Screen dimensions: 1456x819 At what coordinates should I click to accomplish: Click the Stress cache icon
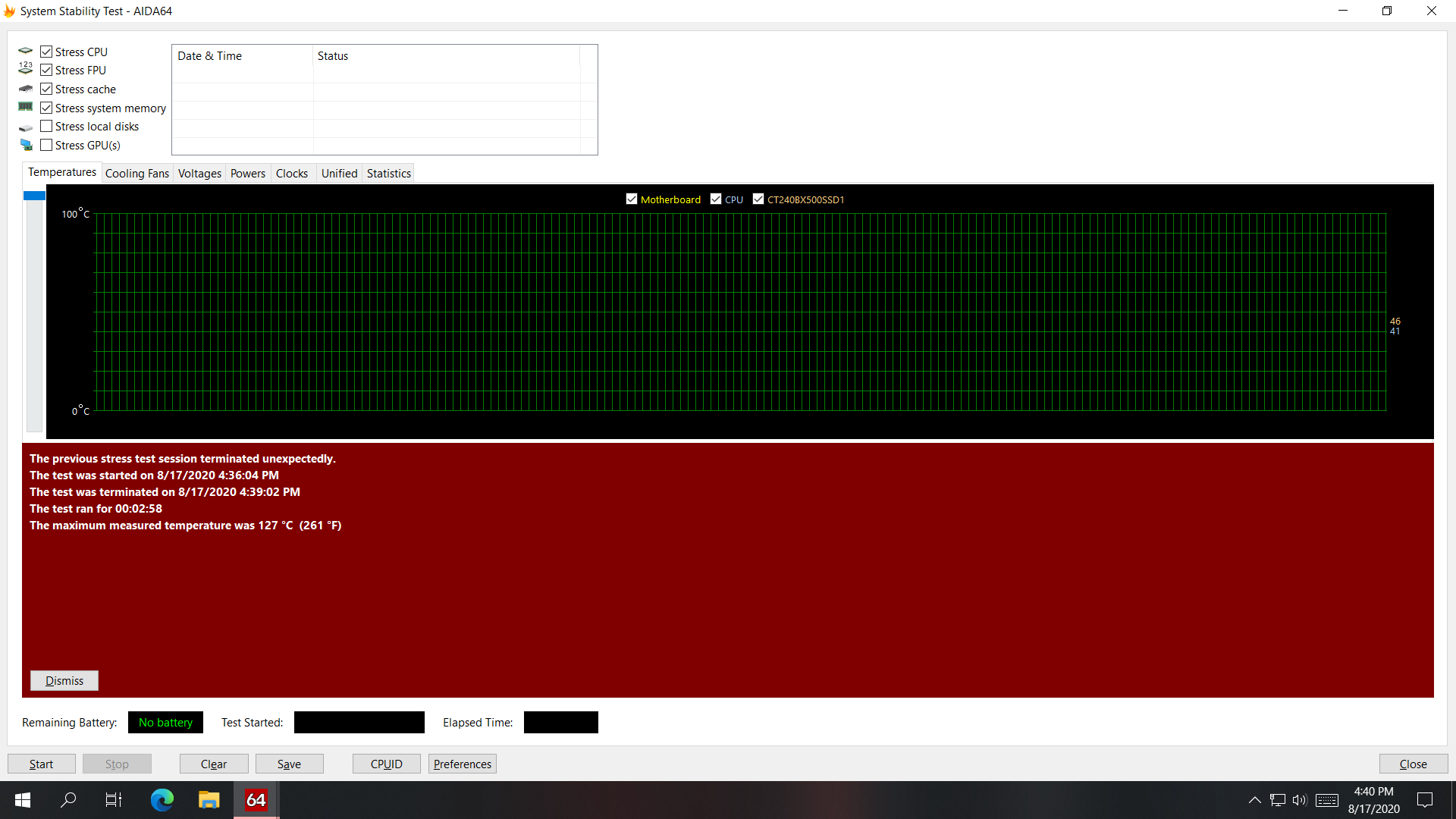click(25, 89)
